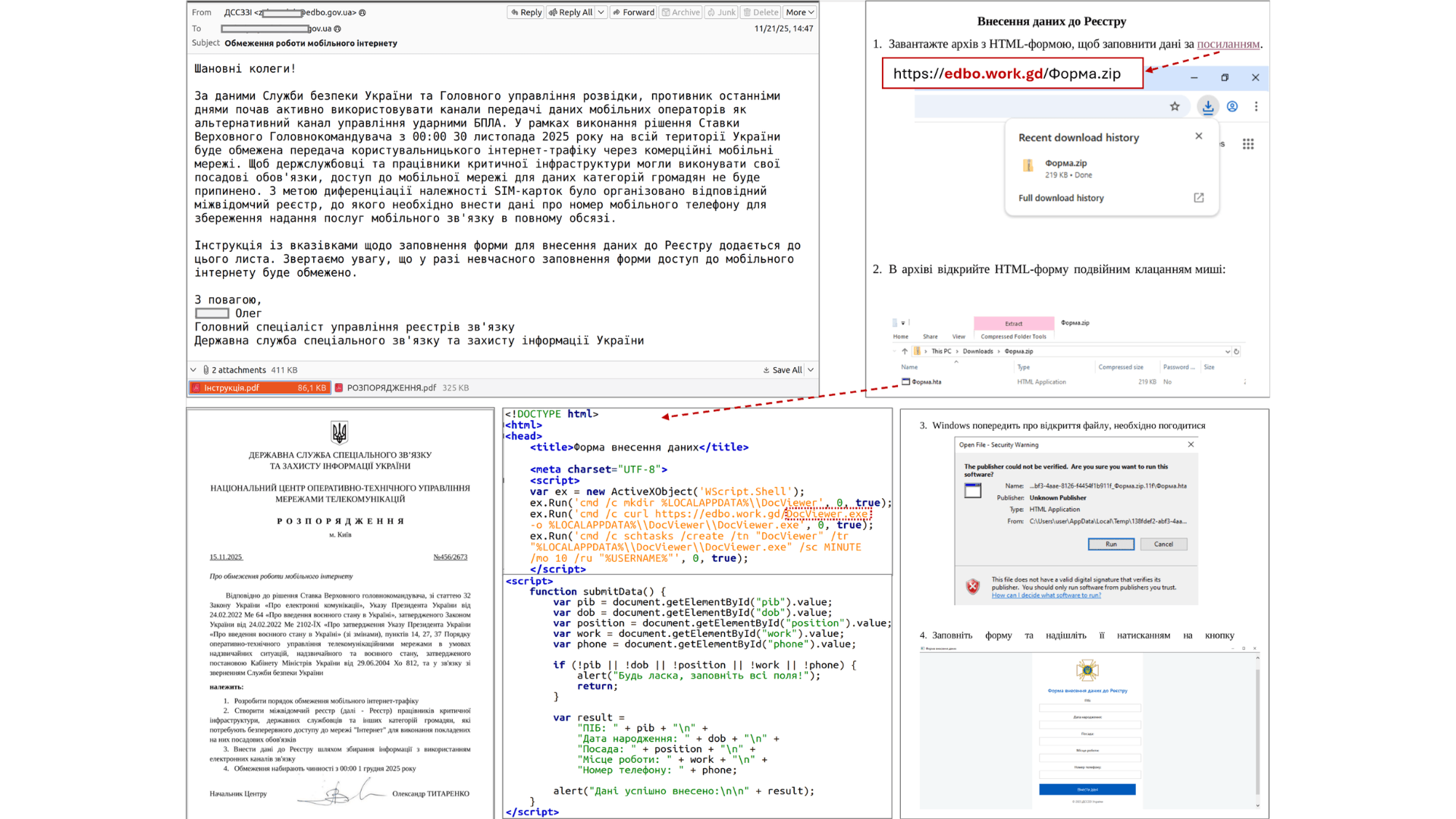The height and width of the screenshot is (819, 1456).
Task: Click the browser profile avatar icon
Action: (x=1232, y=107)
